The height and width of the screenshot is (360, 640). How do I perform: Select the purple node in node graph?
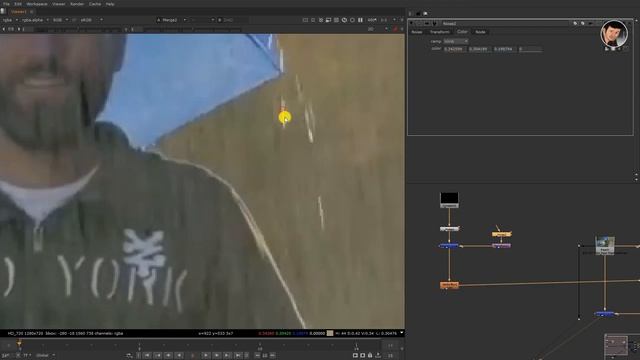[501, 246]
